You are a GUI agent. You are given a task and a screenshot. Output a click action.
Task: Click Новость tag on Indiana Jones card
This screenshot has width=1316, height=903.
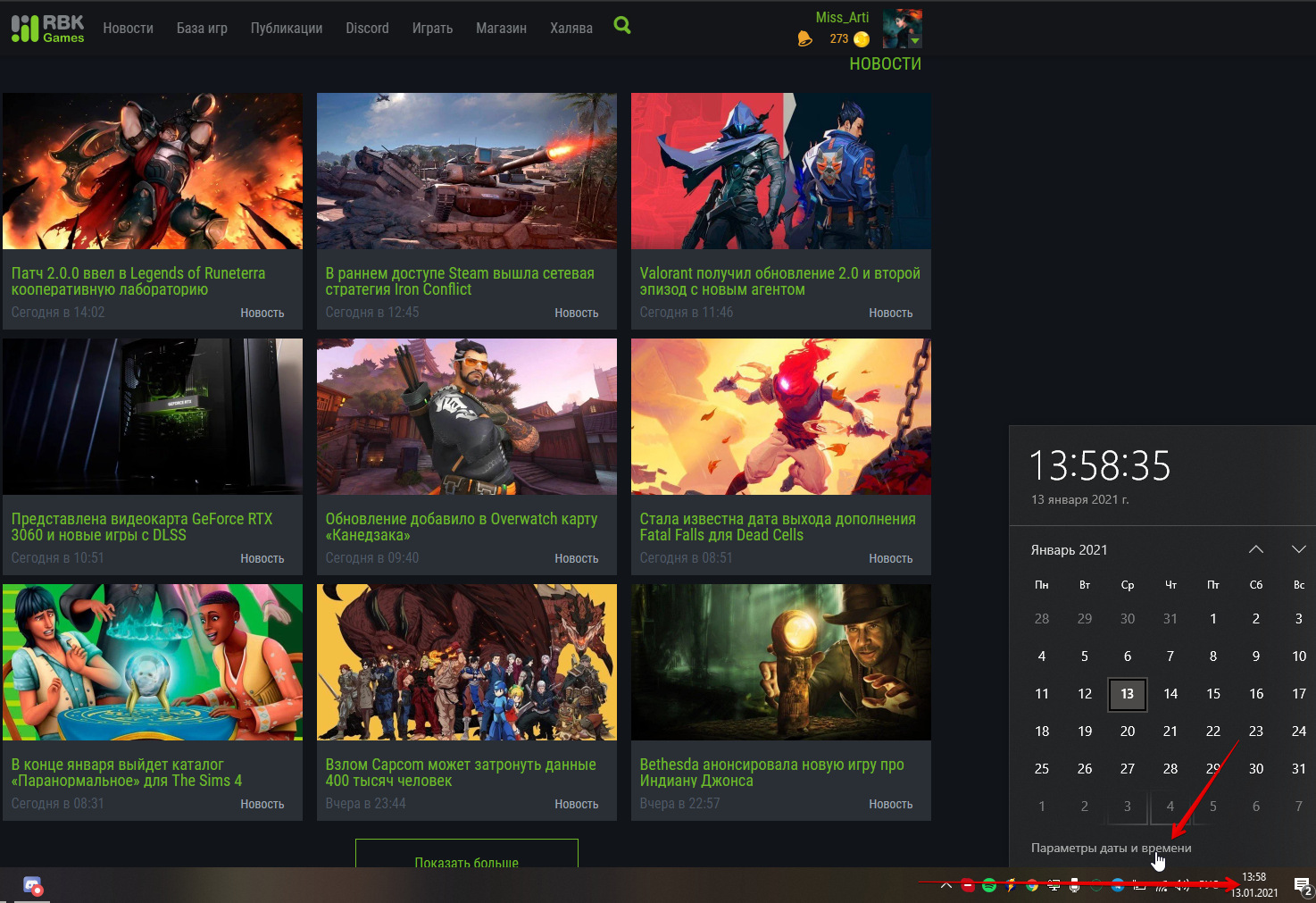[x=891, y=804]
